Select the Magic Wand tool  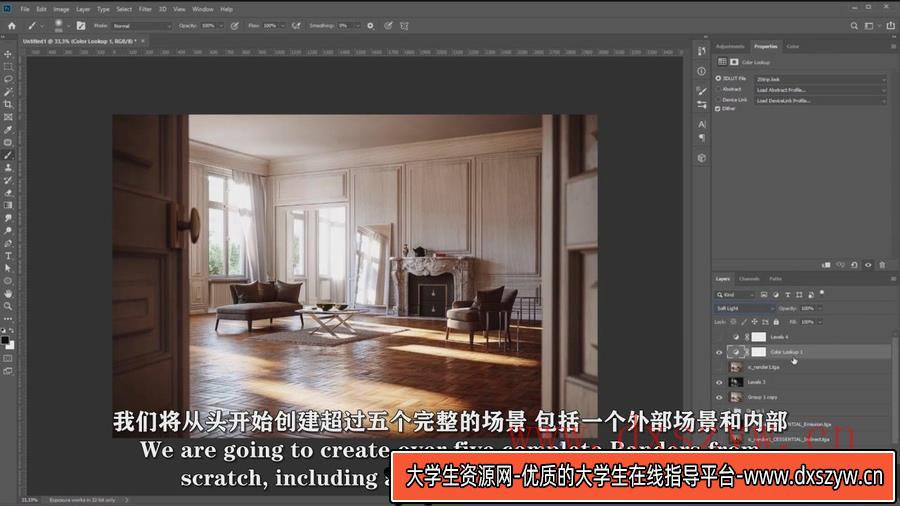(8, 92)
